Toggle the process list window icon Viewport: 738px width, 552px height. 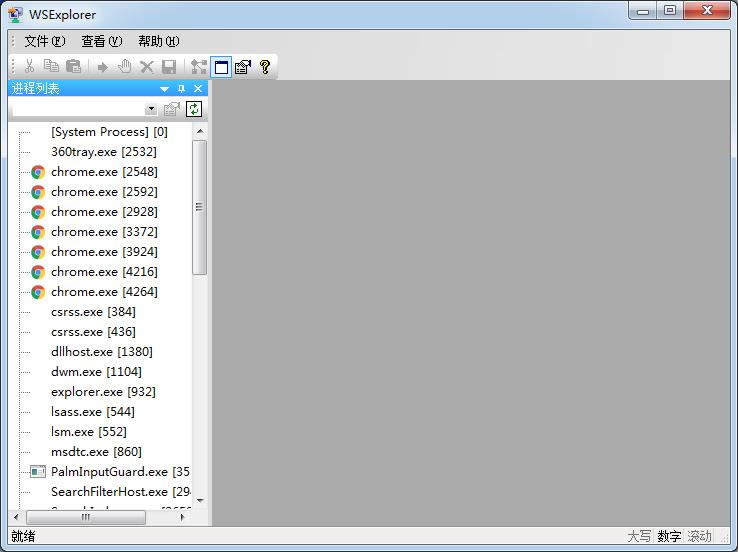(x=221, y=67)
